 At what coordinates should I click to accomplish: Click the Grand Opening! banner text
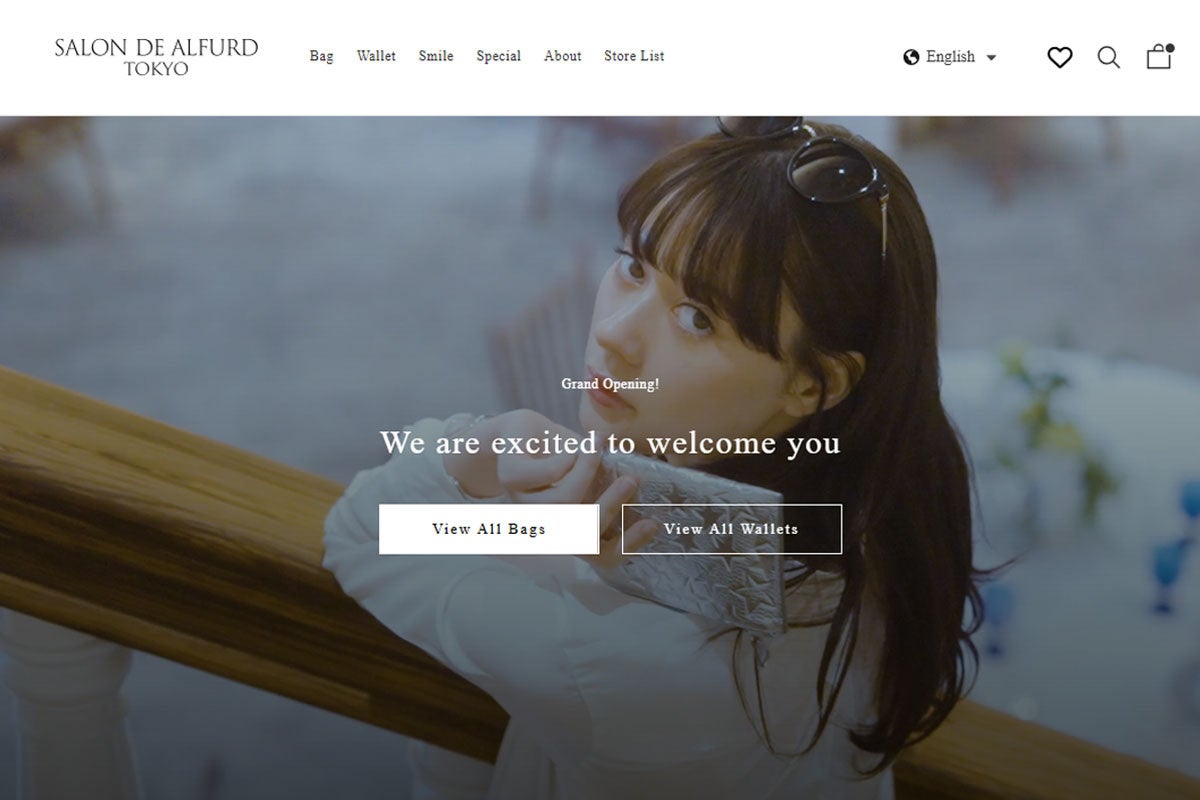point(610,384)
